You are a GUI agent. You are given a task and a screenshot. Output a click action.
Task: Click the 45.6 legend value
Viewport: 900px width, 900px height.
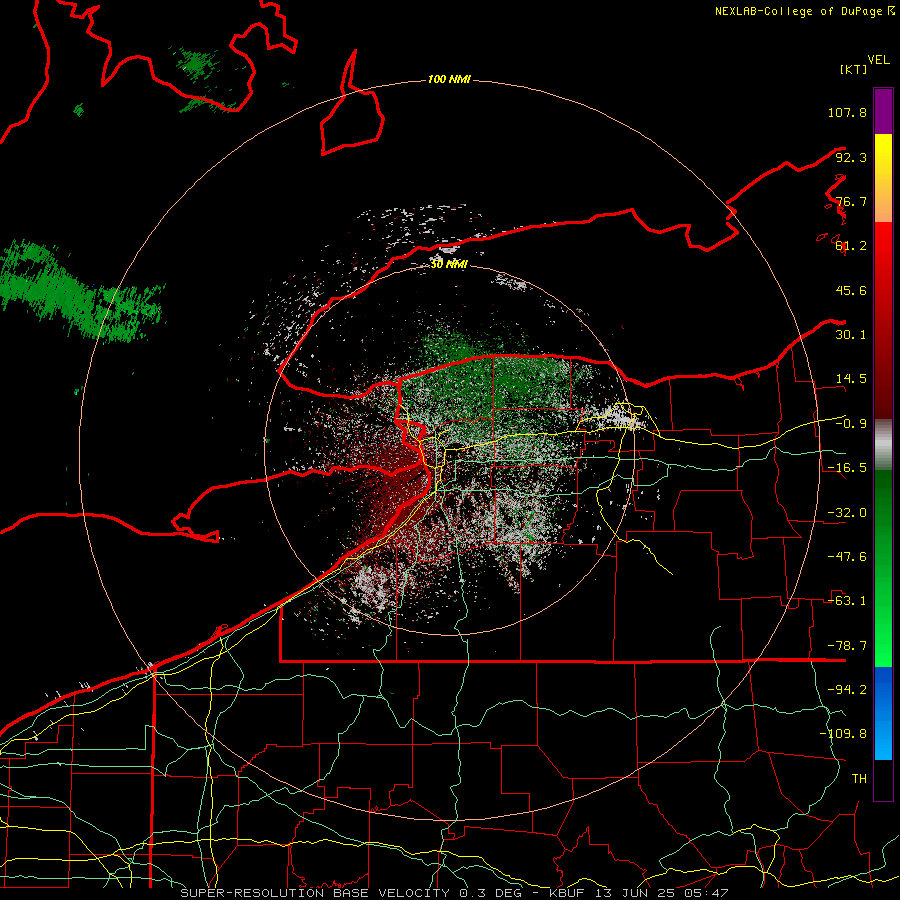(851, 290)
